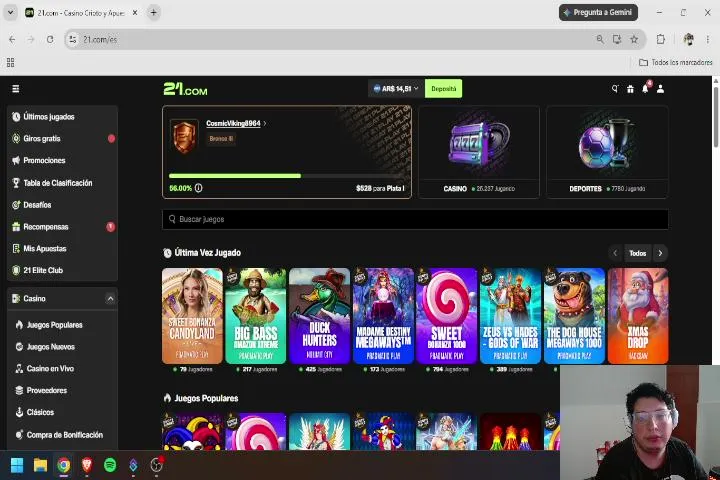Open Compra de Bonificación category
Screen dimensions: 720x480
pos(62,435)
